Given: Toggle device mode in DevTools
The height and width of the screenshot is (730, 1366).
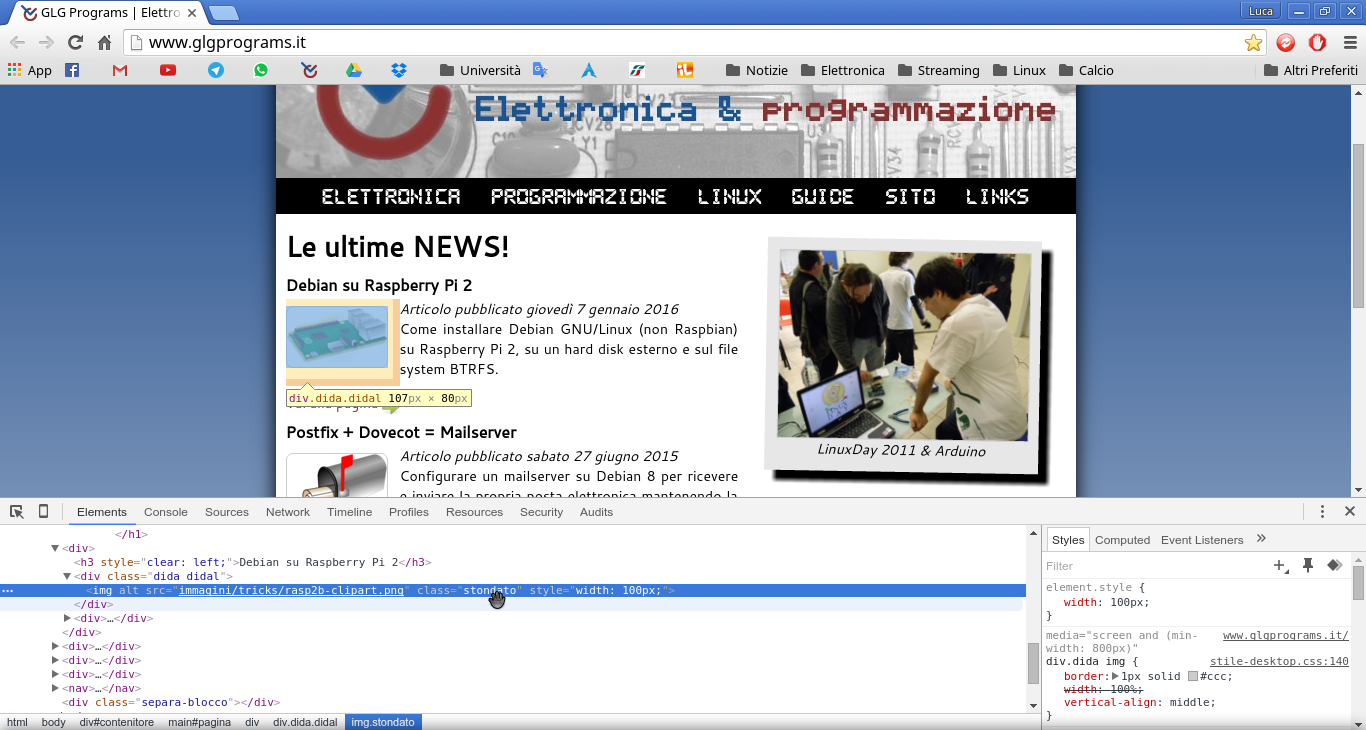Looking at the screenshot, I should coord(42,511).
